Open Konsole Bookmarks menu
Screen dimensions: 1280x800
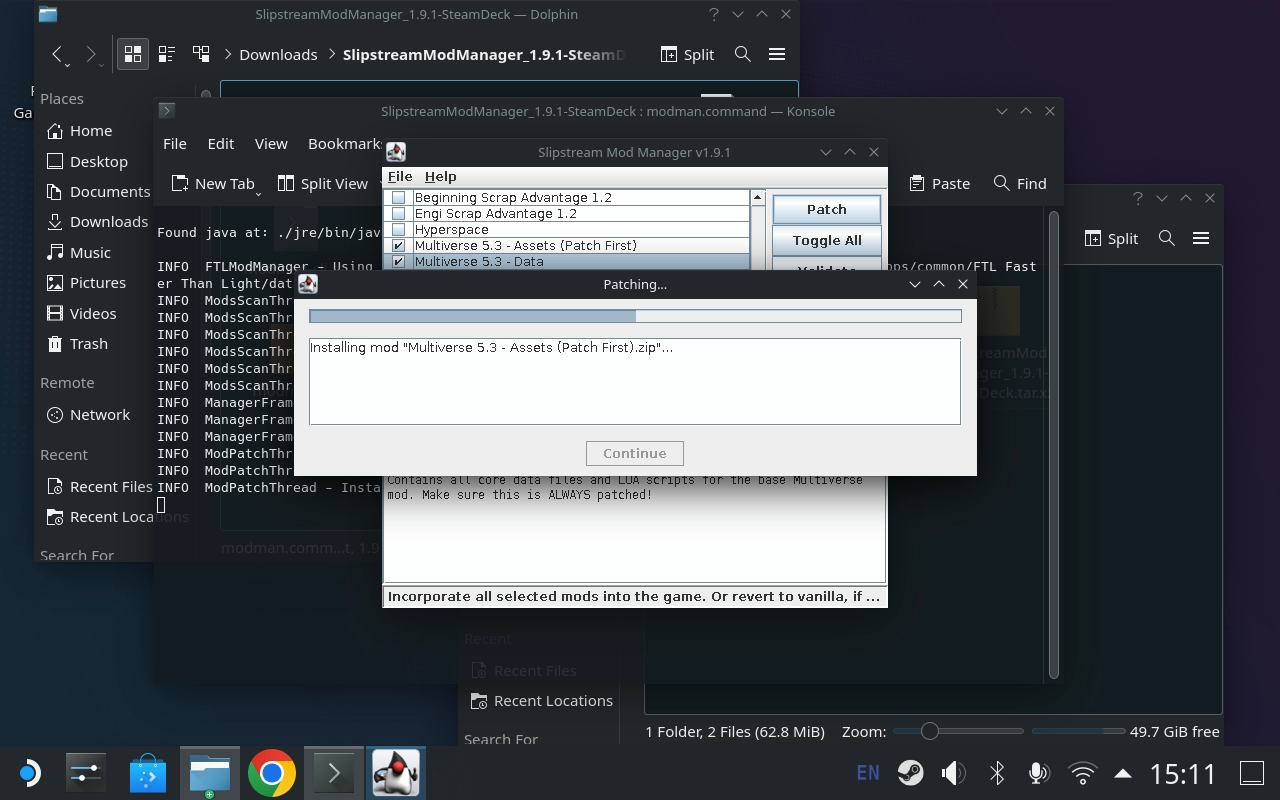click(x=345, y=143)
